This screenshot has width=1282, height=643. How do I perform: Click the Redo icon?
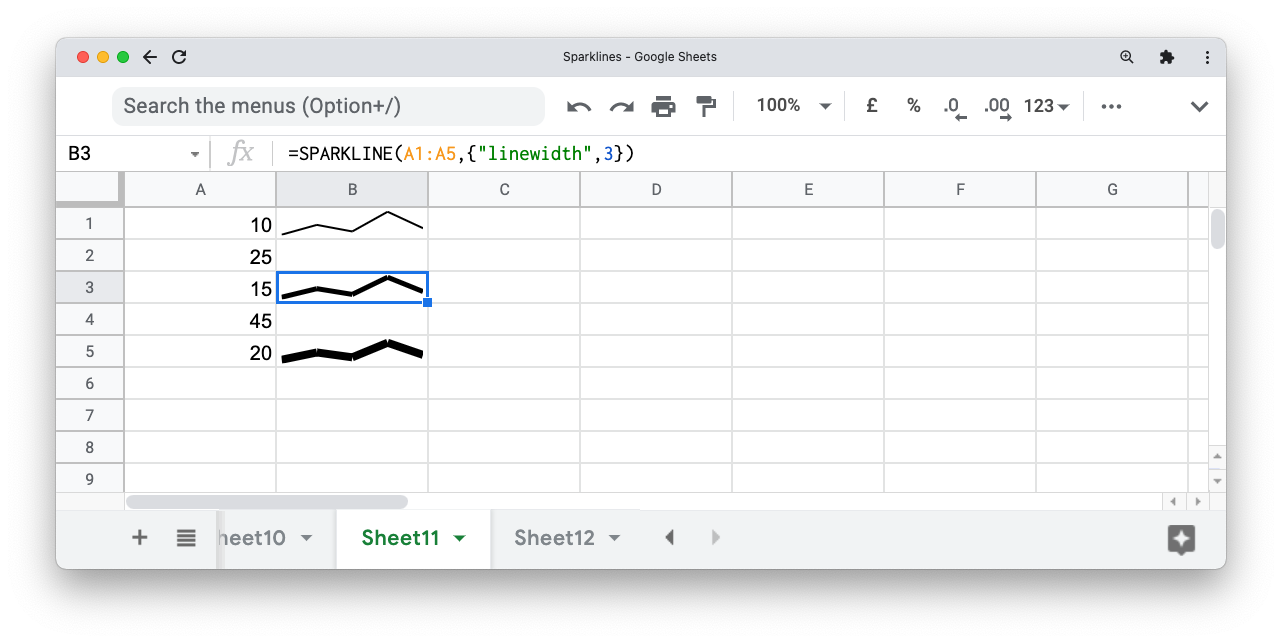(622, 105)
